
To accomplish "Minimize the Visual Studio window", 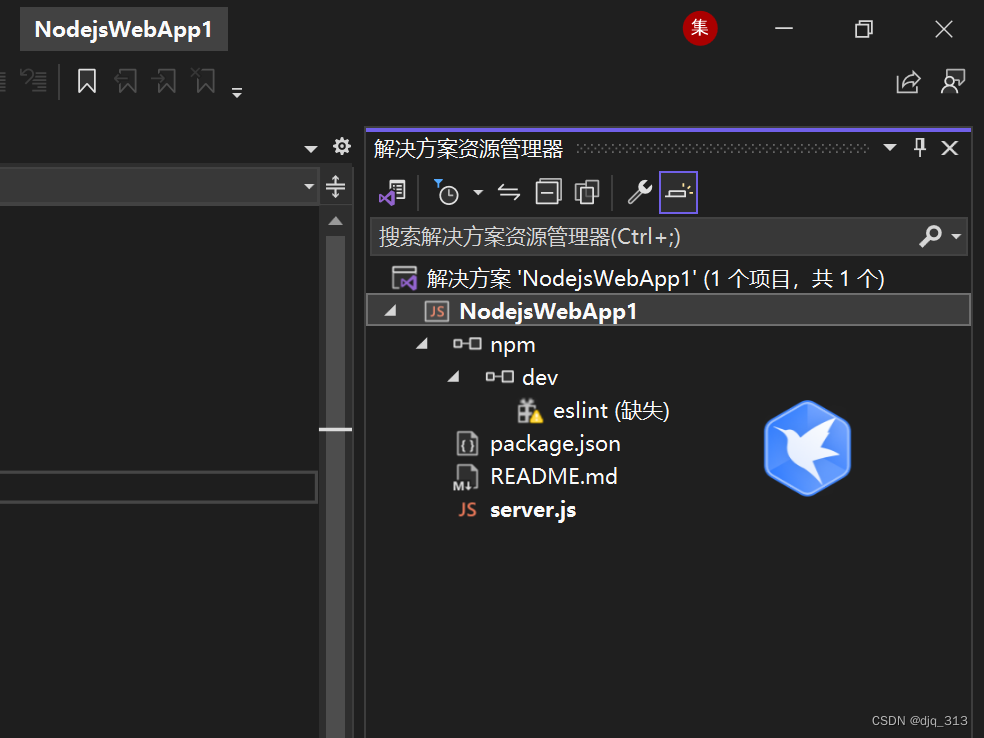I will 784,28.
